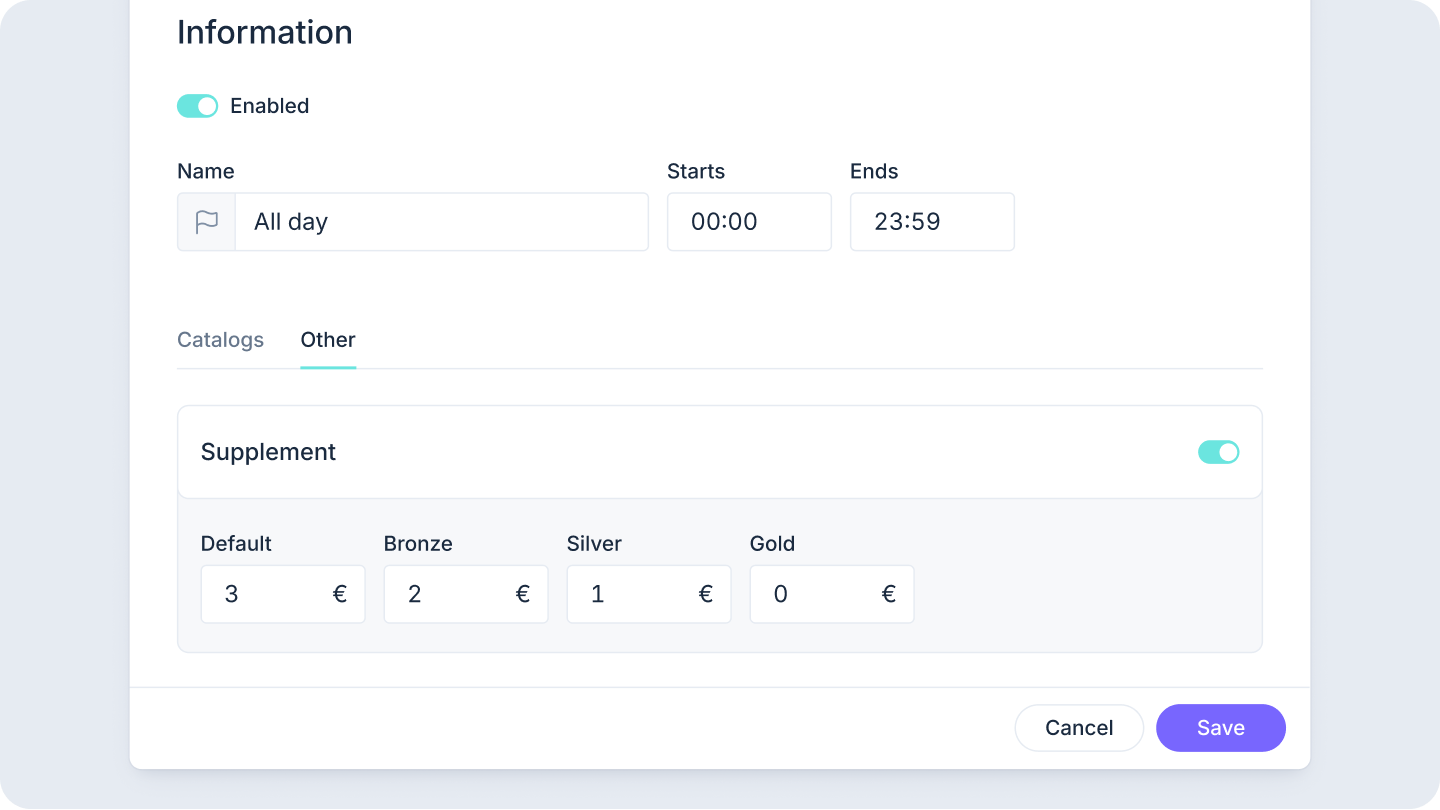Click the euro symbol in Bronze field
The image size is (1440, 810).
point(523,594)
